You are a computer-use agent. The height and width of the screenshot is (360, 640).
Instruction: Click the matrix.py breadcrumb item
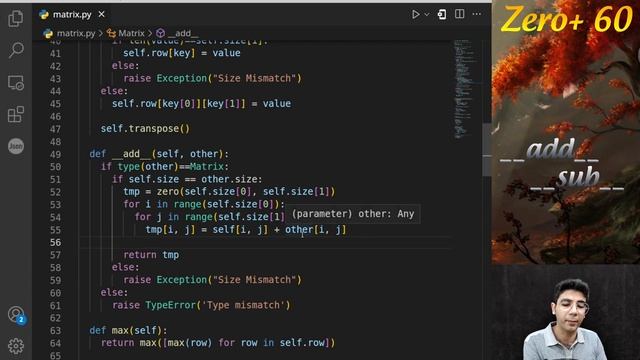click(x=76, y=33)
